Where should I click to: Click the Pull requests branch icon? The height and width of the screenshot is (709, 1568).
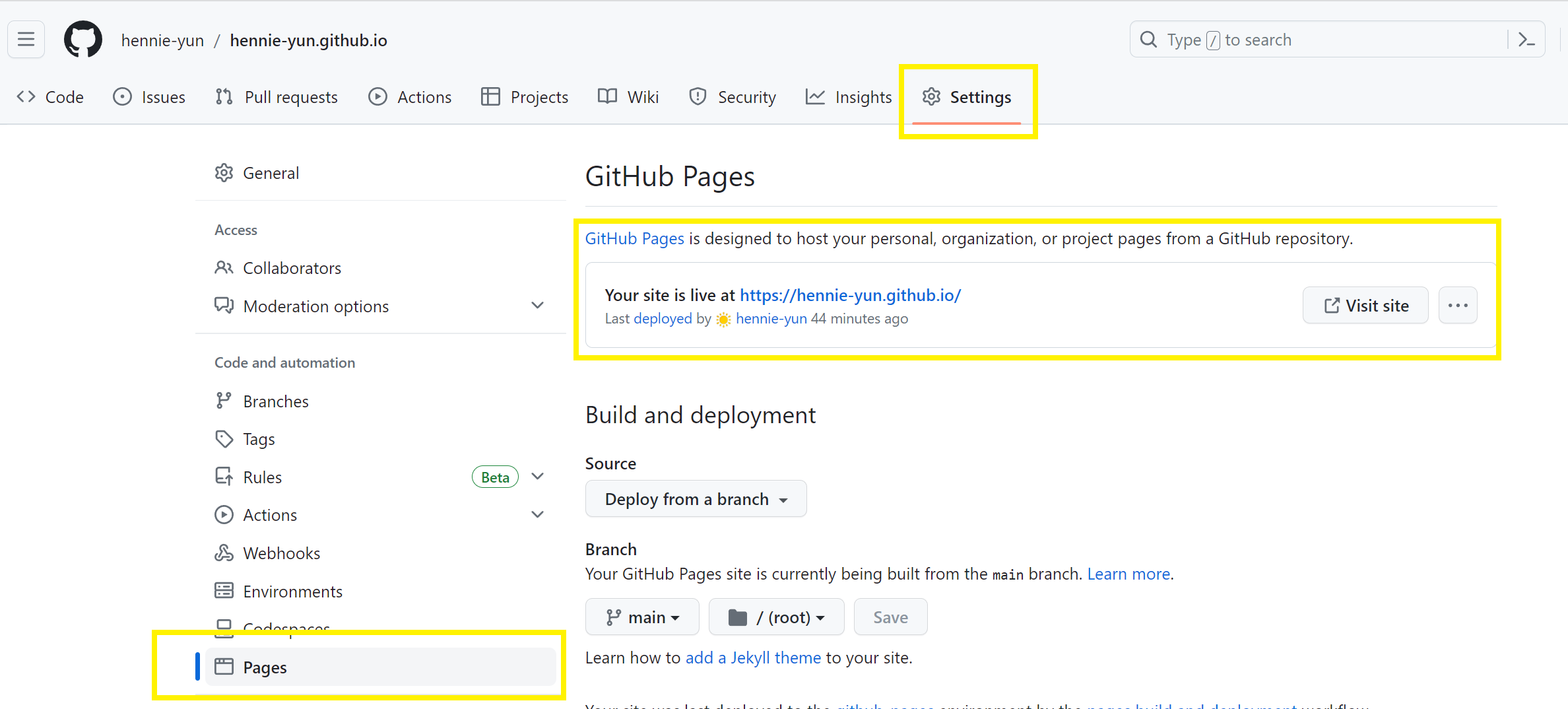[x=224, y=97]
